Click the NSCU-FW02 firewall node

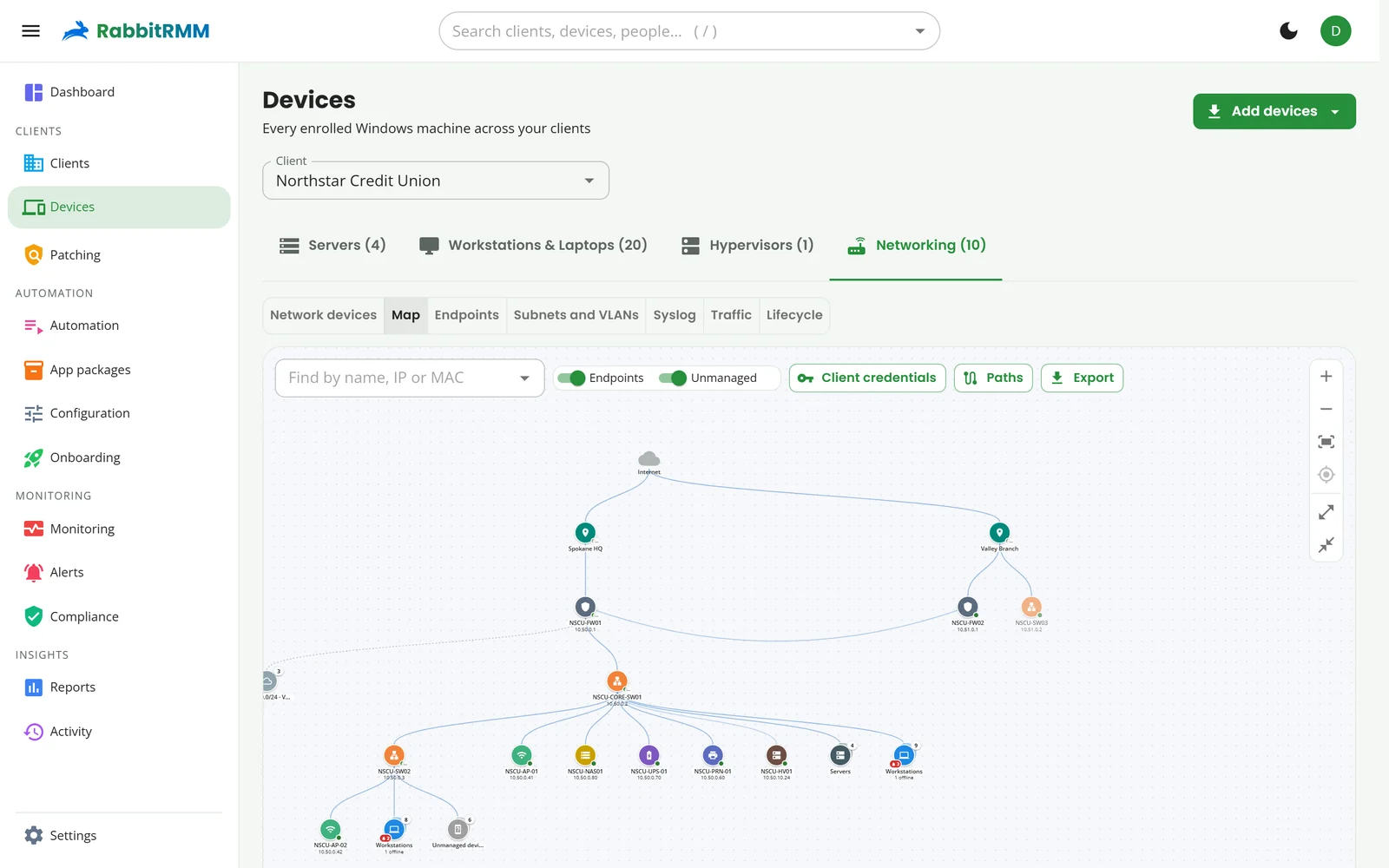coord(968,607)
